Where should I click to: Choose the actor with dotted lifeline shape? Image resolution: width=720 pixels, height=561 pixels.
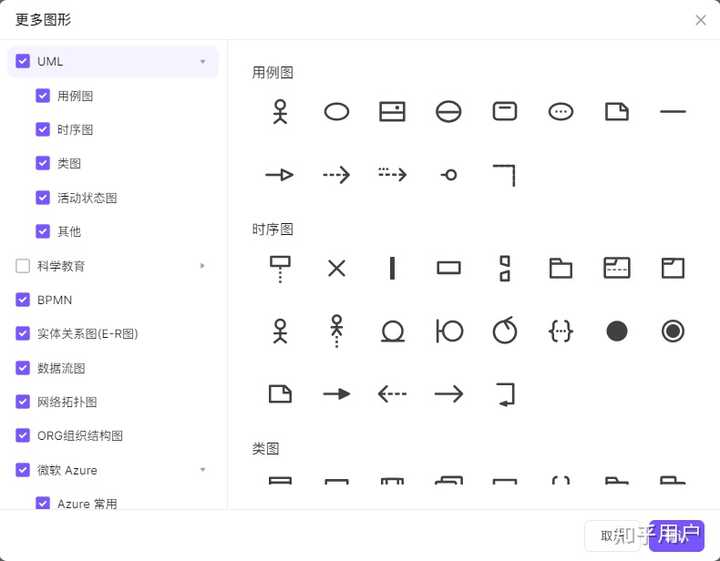337,331
